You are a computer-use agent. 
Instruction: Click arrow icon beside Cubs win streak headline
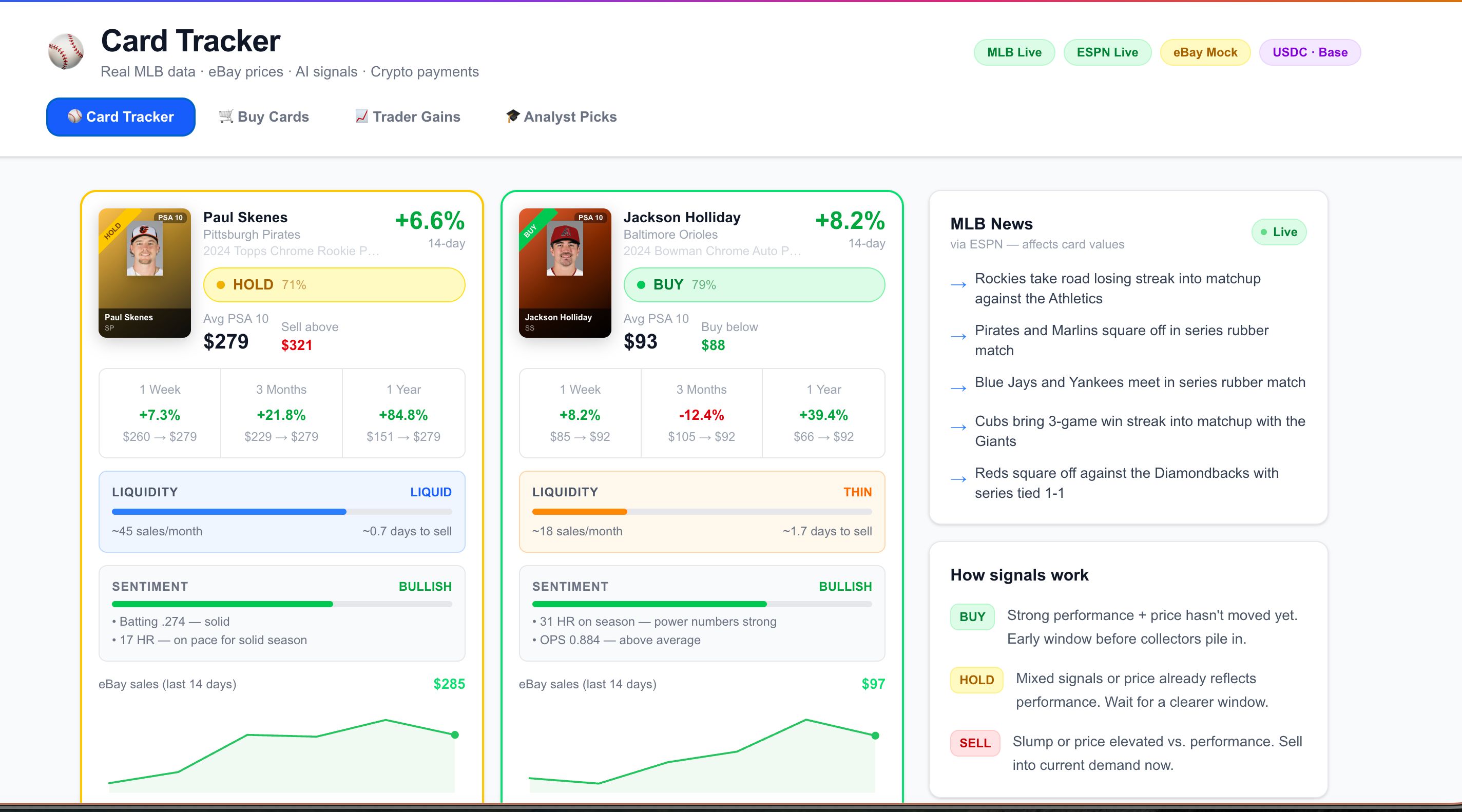[x=958, y=427]
